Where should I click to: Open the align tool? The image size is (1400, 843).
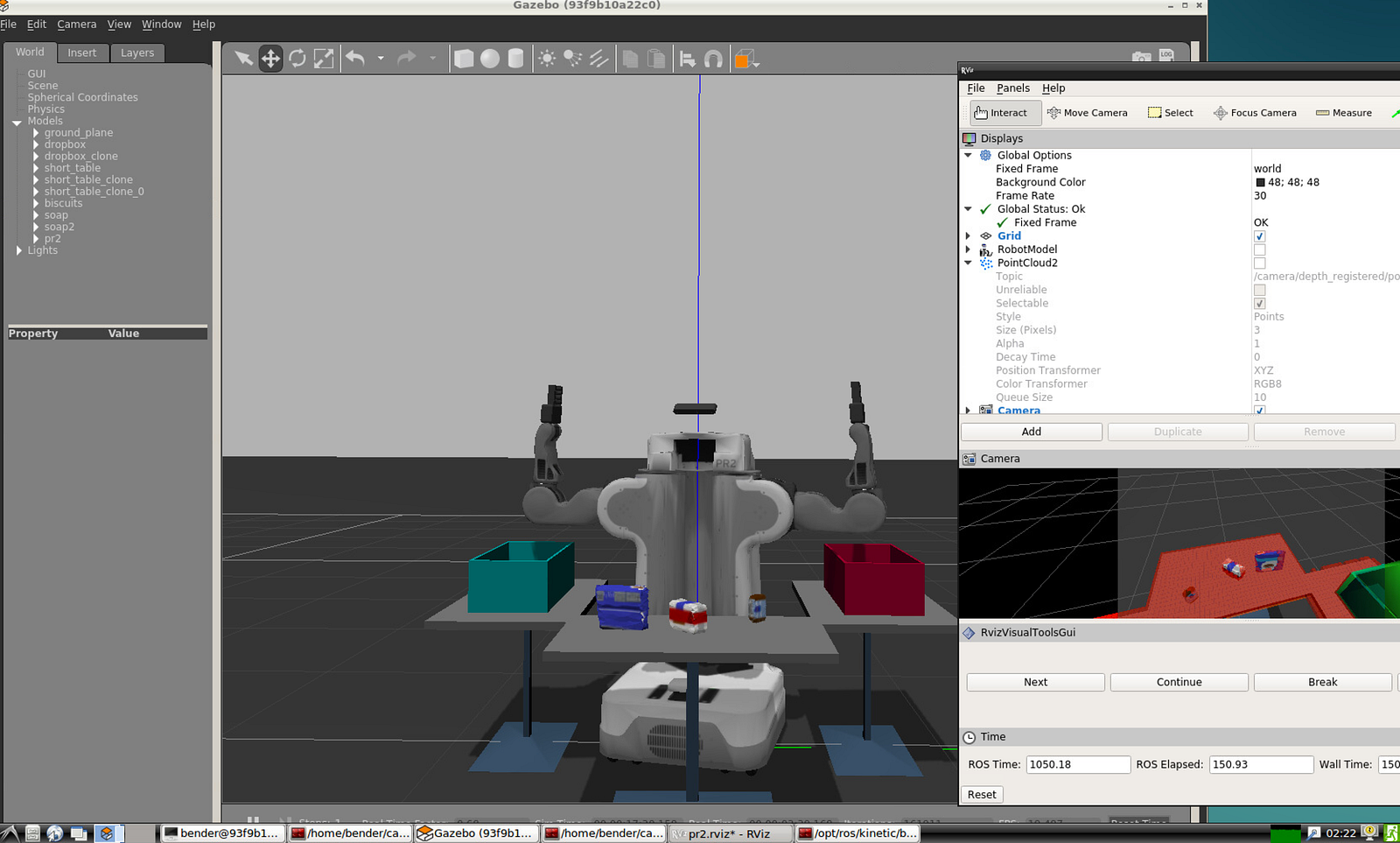pyautogui.click(x=688, y=59)
